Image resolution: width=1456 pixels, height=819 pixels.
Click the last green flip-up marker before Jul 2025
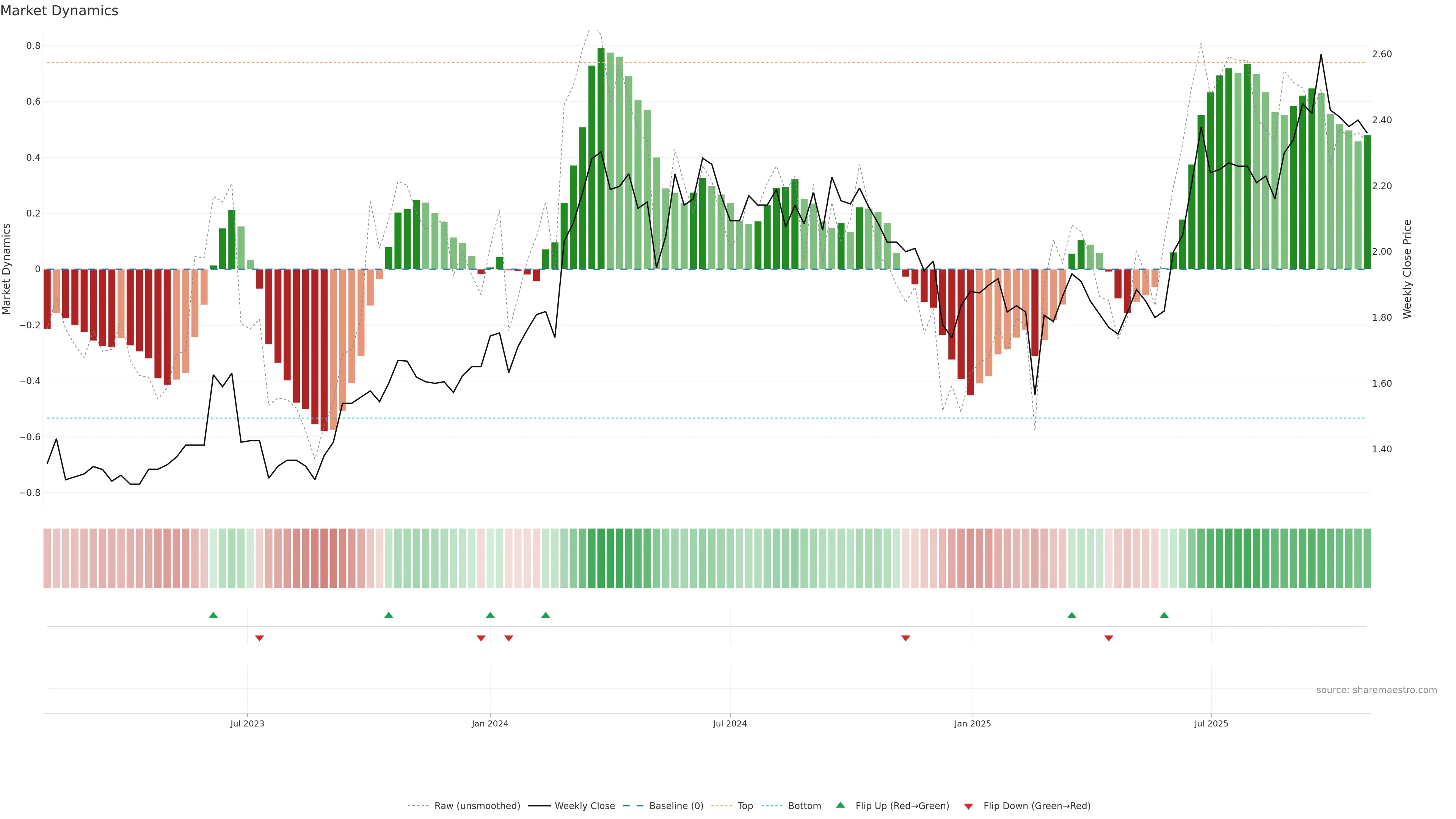[1164, 615]
